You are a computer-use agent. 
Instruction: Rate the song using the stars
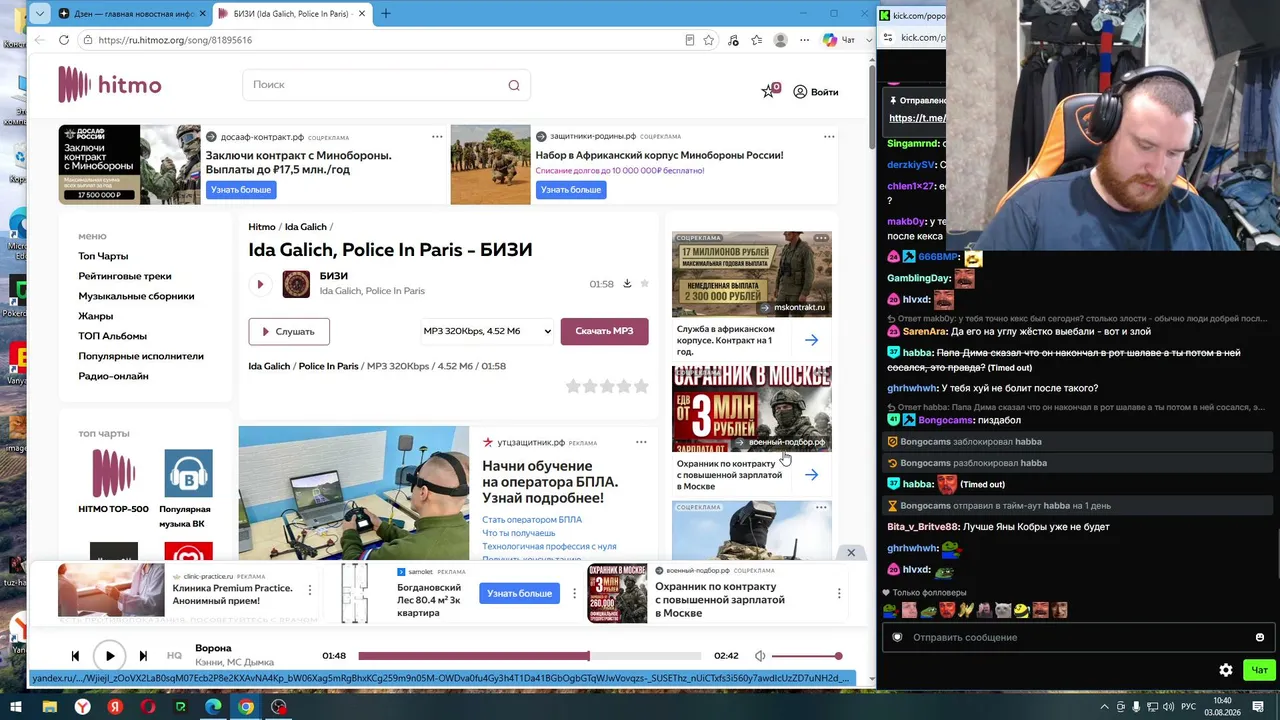607,386
